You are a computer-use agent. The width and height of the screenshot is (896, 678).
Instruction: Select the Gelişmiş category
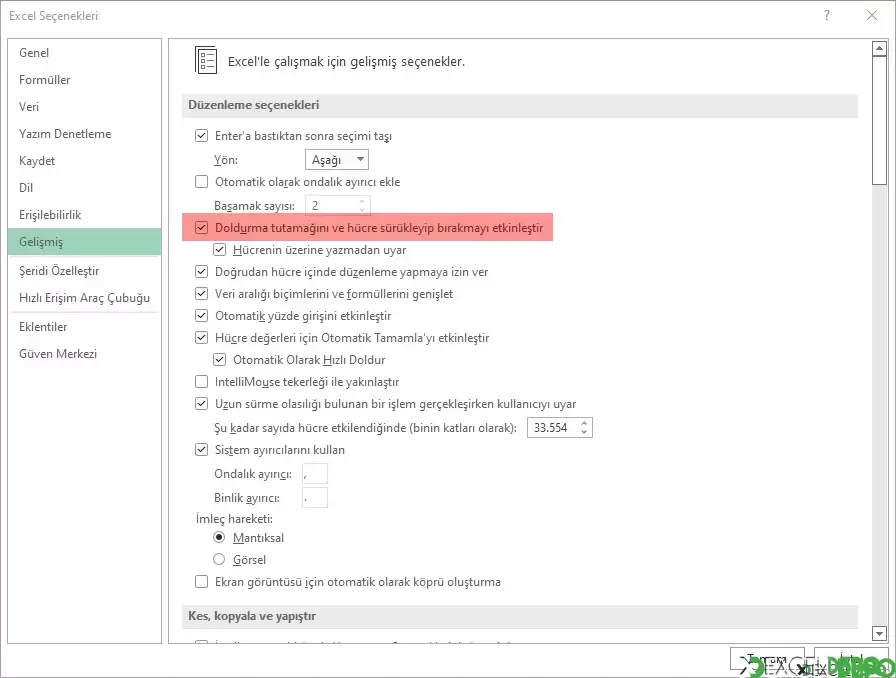[x=85, y=241]
